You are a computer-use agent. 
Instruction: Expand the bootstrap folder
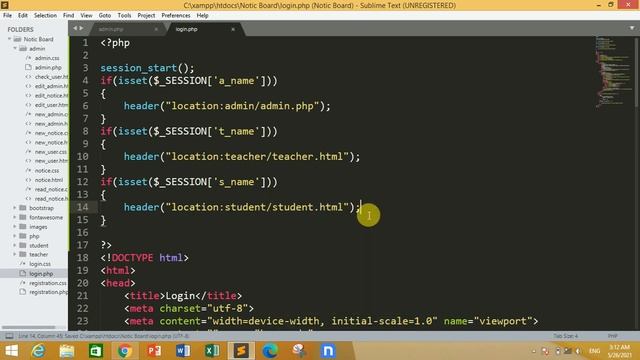tap(15, 208)
